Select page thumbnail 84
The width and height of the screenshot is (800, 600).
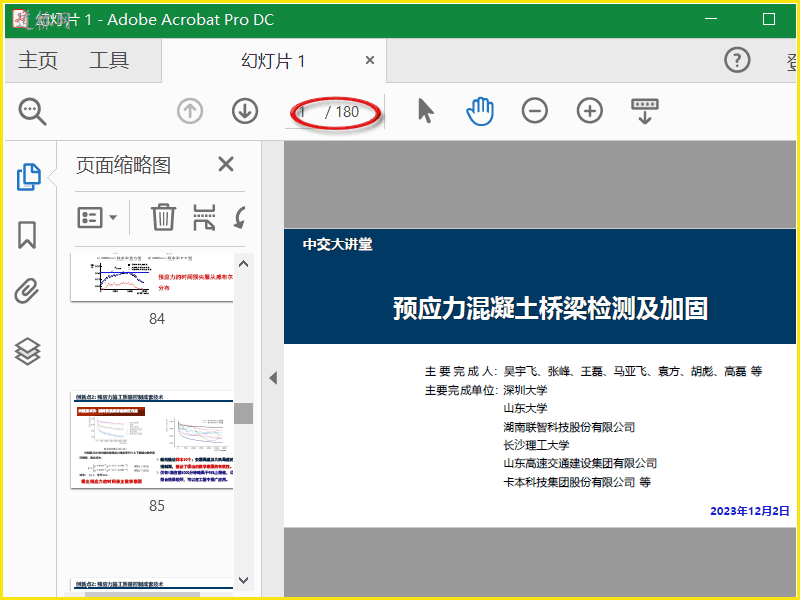coord(152,277)
